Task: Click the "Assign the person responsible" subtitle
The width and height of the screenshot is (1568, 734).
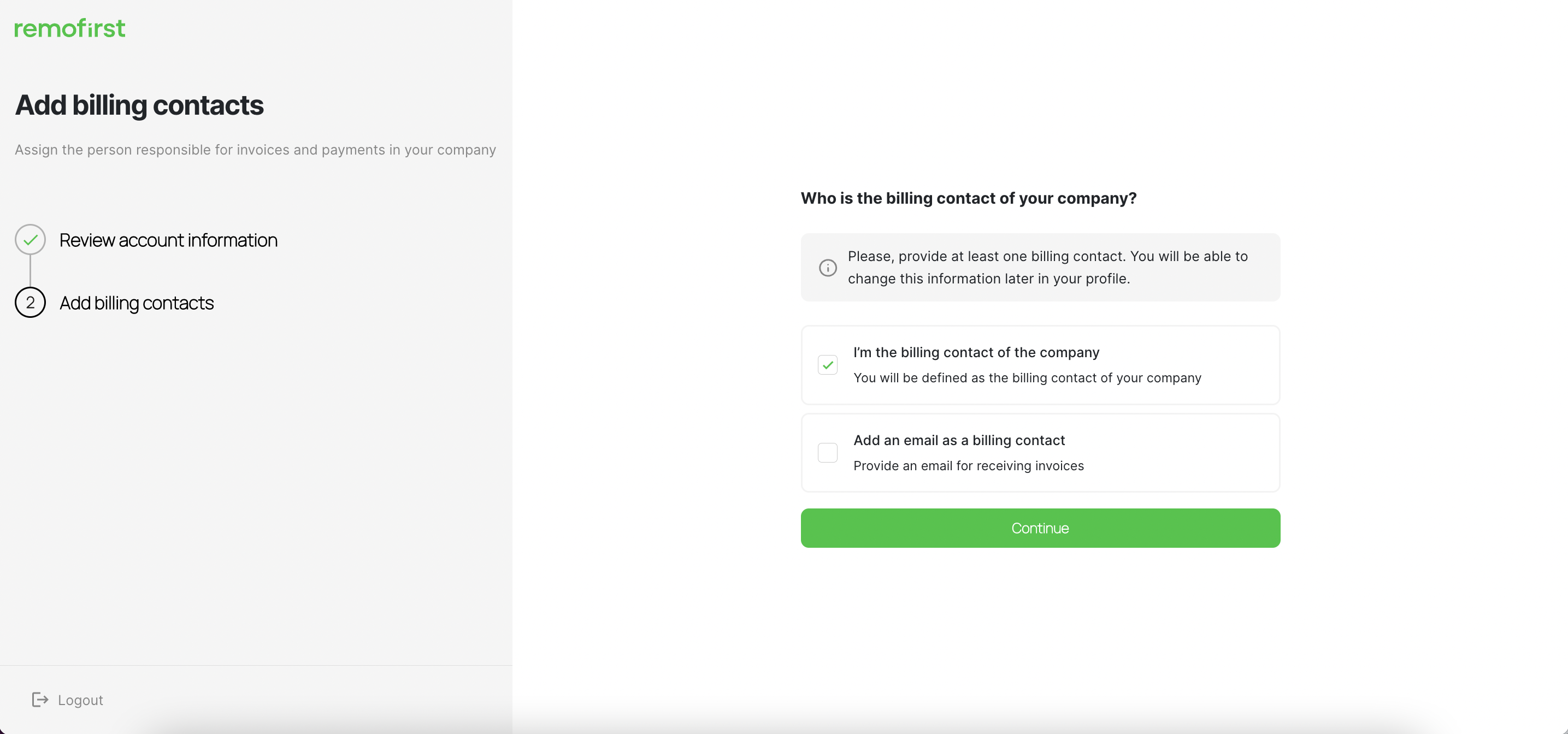Action: coord(255,150)
